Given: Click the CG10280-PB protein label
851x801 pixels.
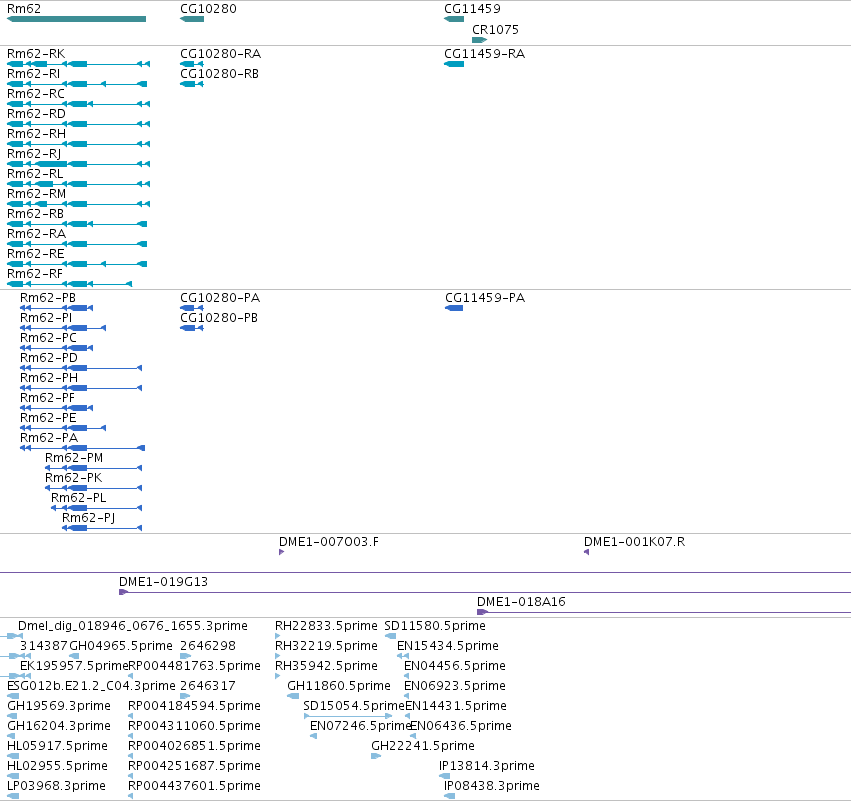Looking at the screenshot, I should coord(219,318).
